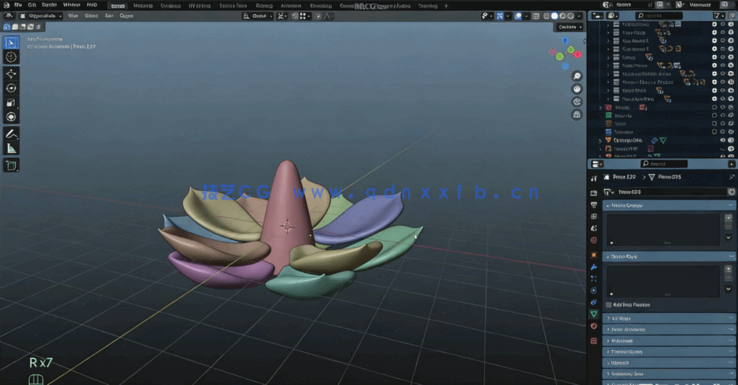Open the Output properties tab
The height and width of the screenshot is (385, 738).
(594, 205)
